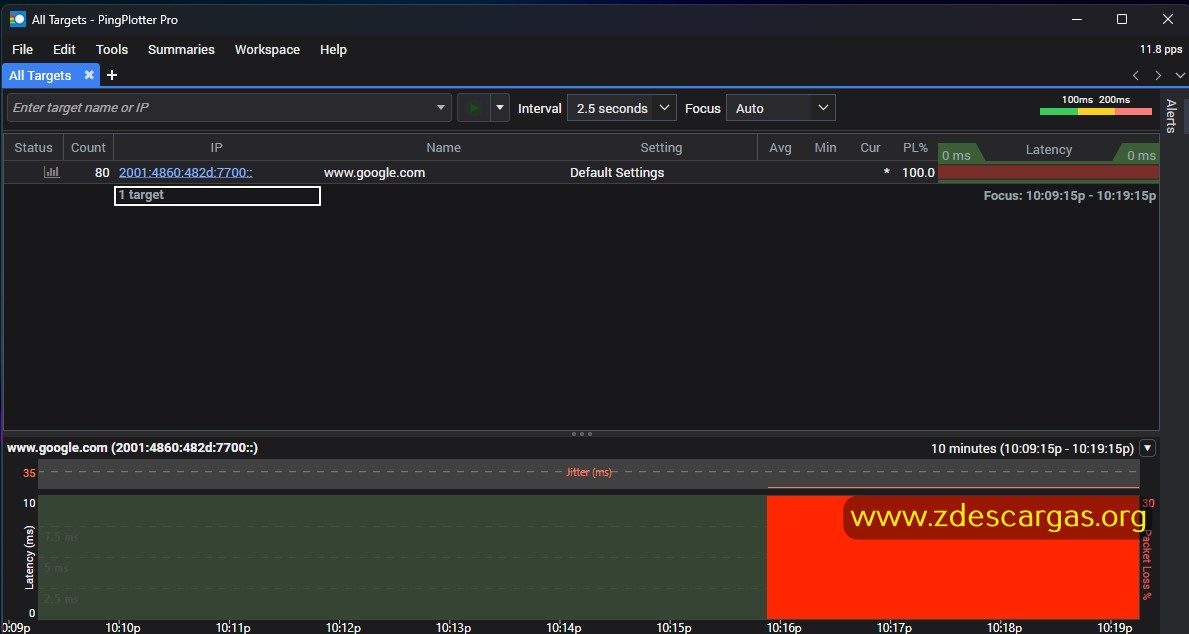This screenshot has height=634, width=1189.
Task: Click the latency color scale legend
Action: point(1096,105)
